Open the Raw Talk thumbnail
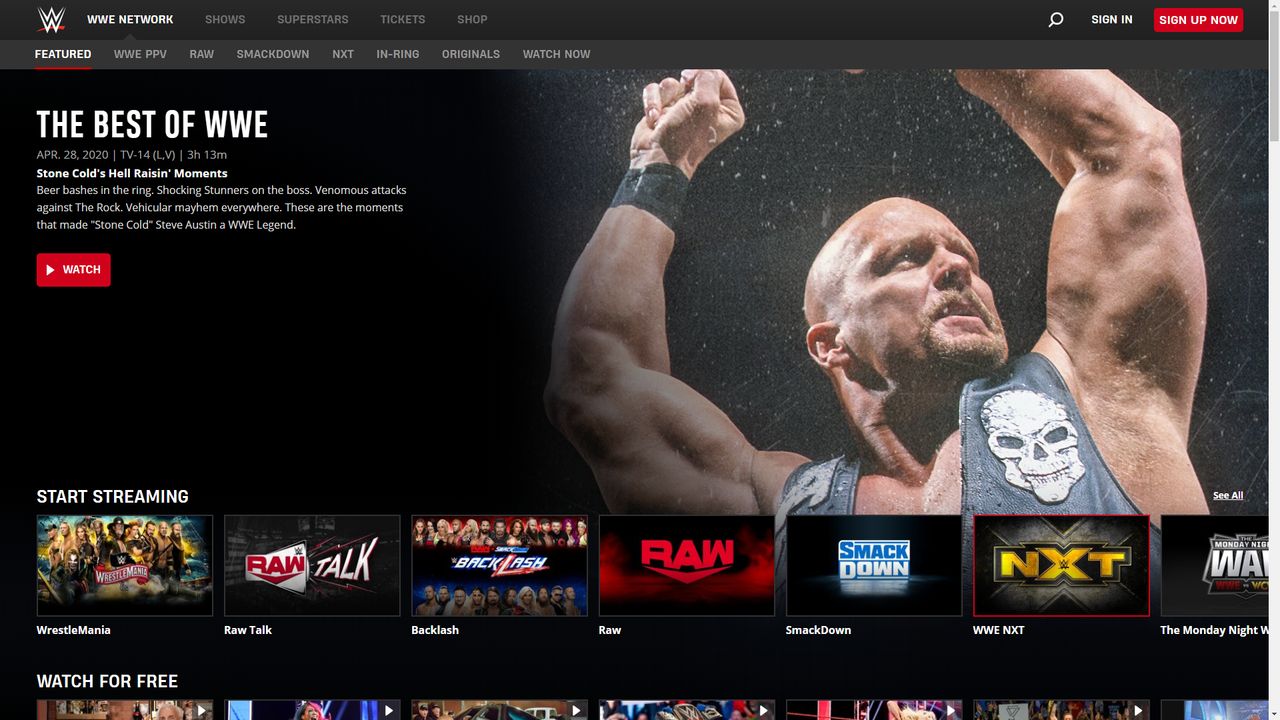This screenshot has width=1280, height=720. pyautogui.click(x=312, y=565)
